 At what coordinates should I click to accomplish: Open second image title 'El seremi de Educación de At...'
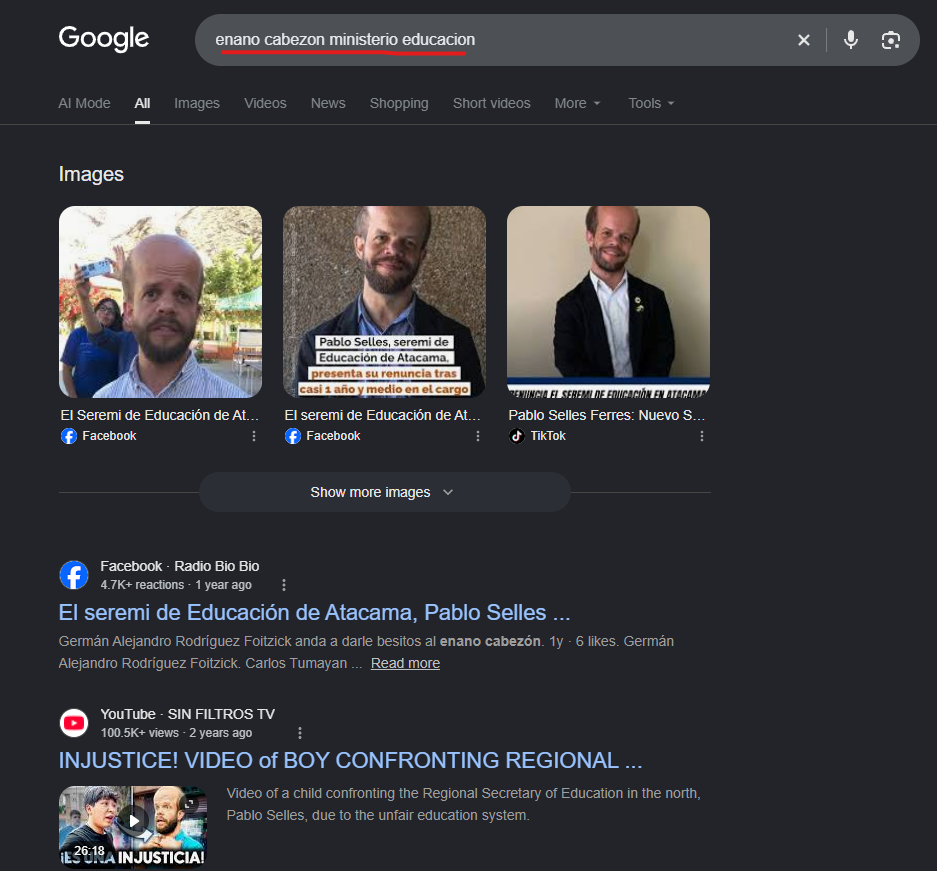click(x=382, y=415)
